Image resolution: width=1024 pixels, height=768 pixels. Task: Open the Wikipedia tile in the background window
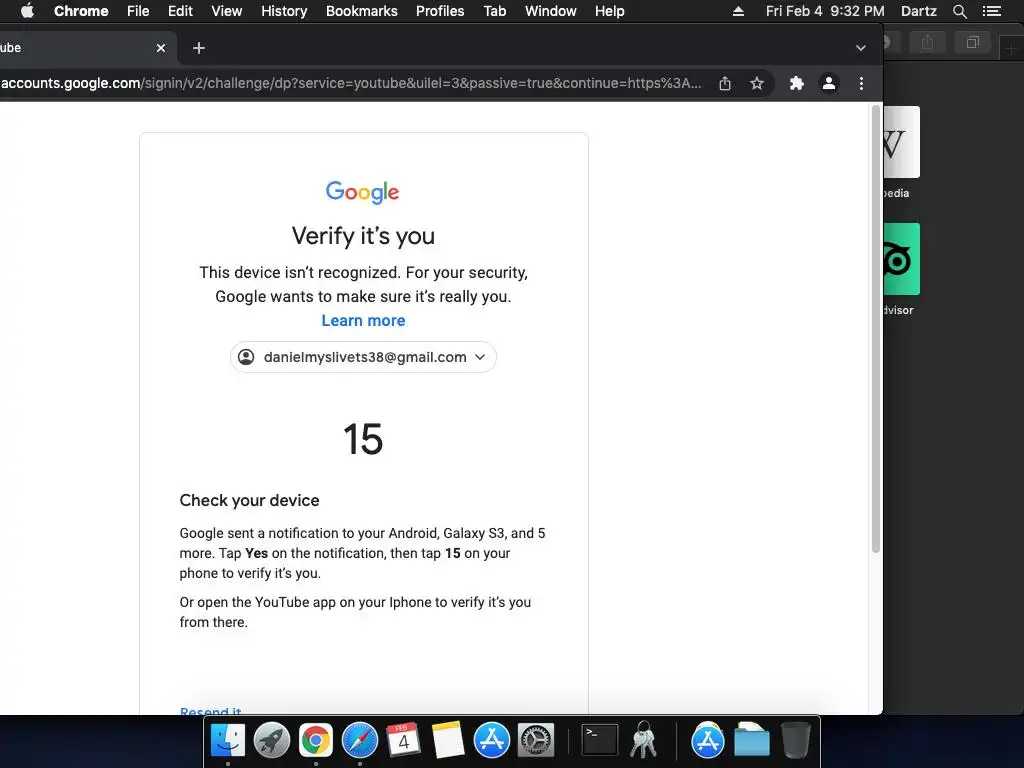click(902, 142)
